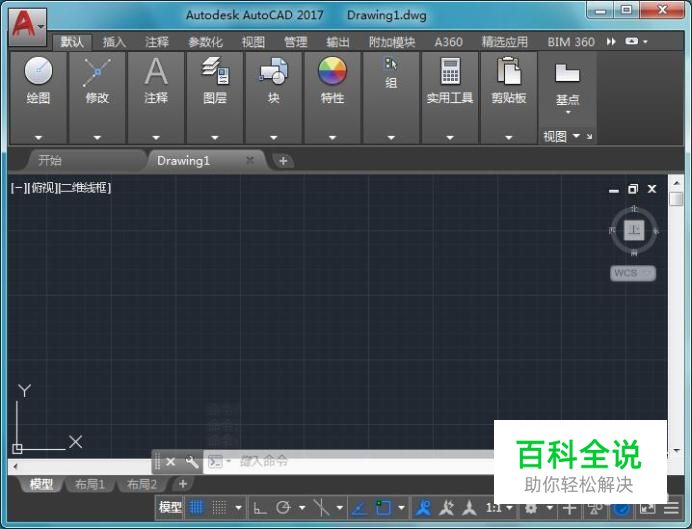
Task: Toggle object snap in the status bar
Action: tap(384, 508)
